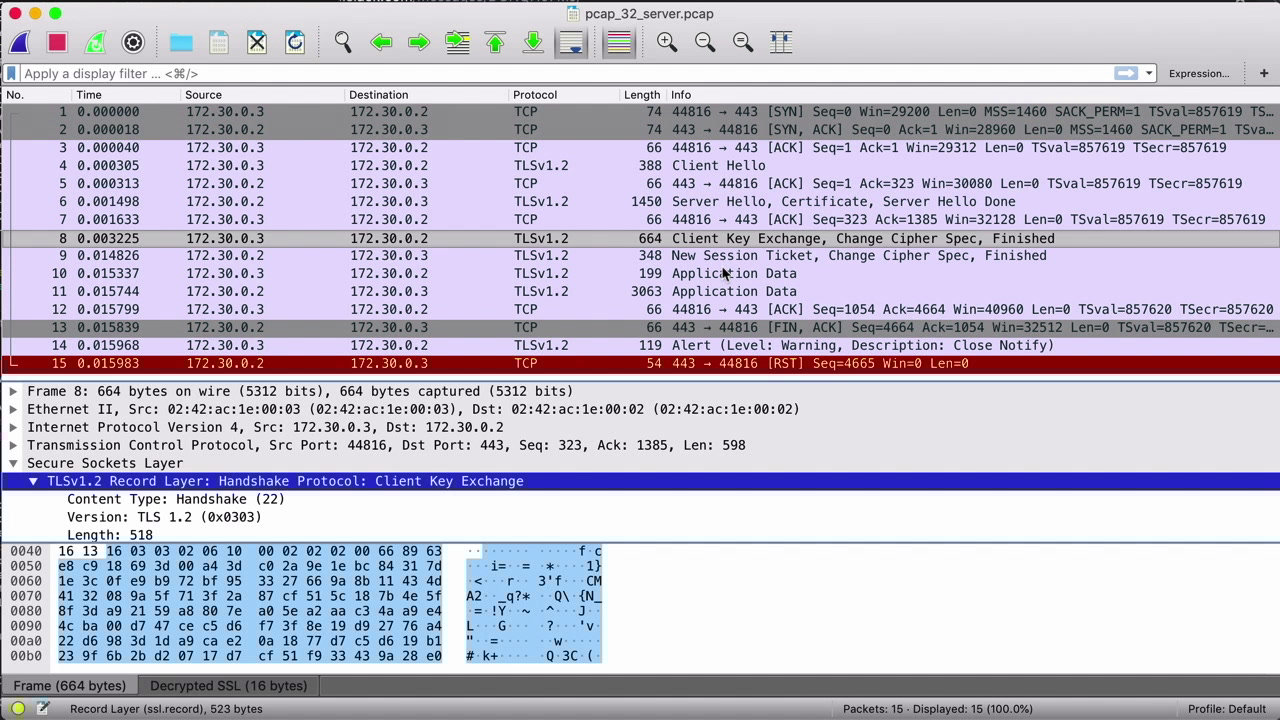This screenshot has height=720, width=1280.
Task: Go back in packet history
Action: coord(381,42)
